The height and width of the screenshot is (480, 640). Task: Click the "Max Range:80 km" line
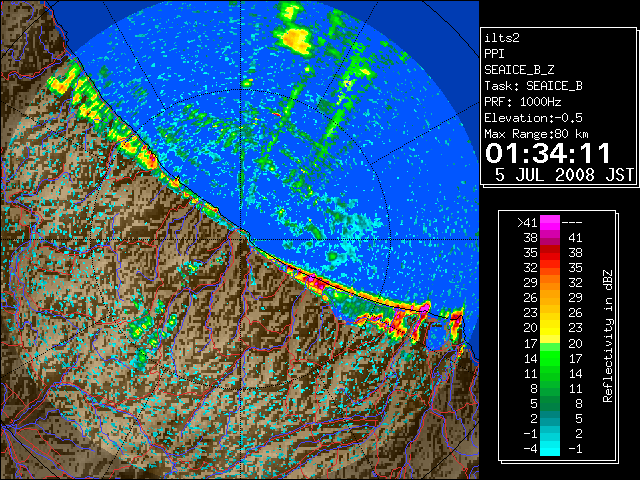pyautogui.click(x=536, y=134)
